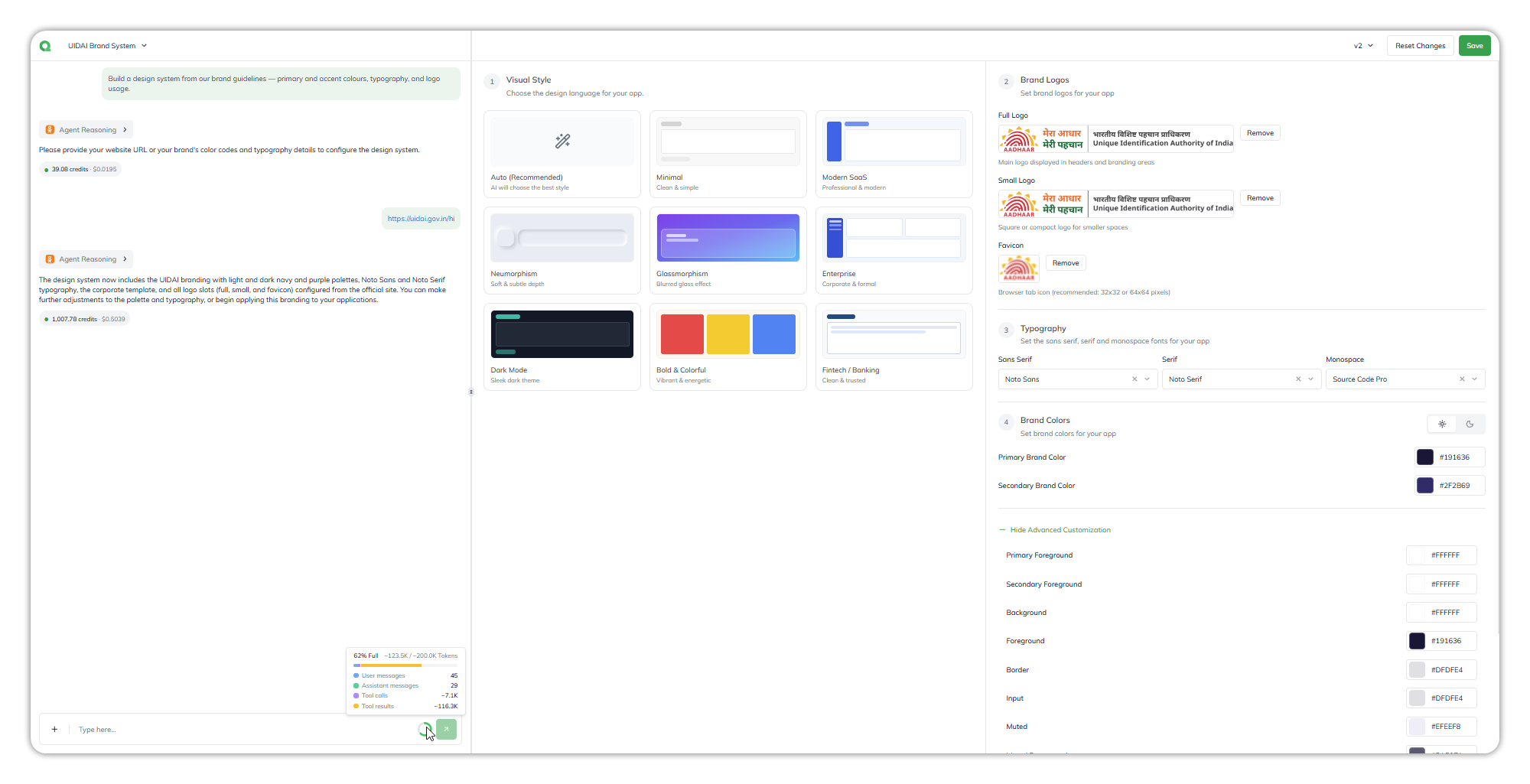The image size is (1530, 784).
Task: Remove the Small Logo
Action: 1260,198
